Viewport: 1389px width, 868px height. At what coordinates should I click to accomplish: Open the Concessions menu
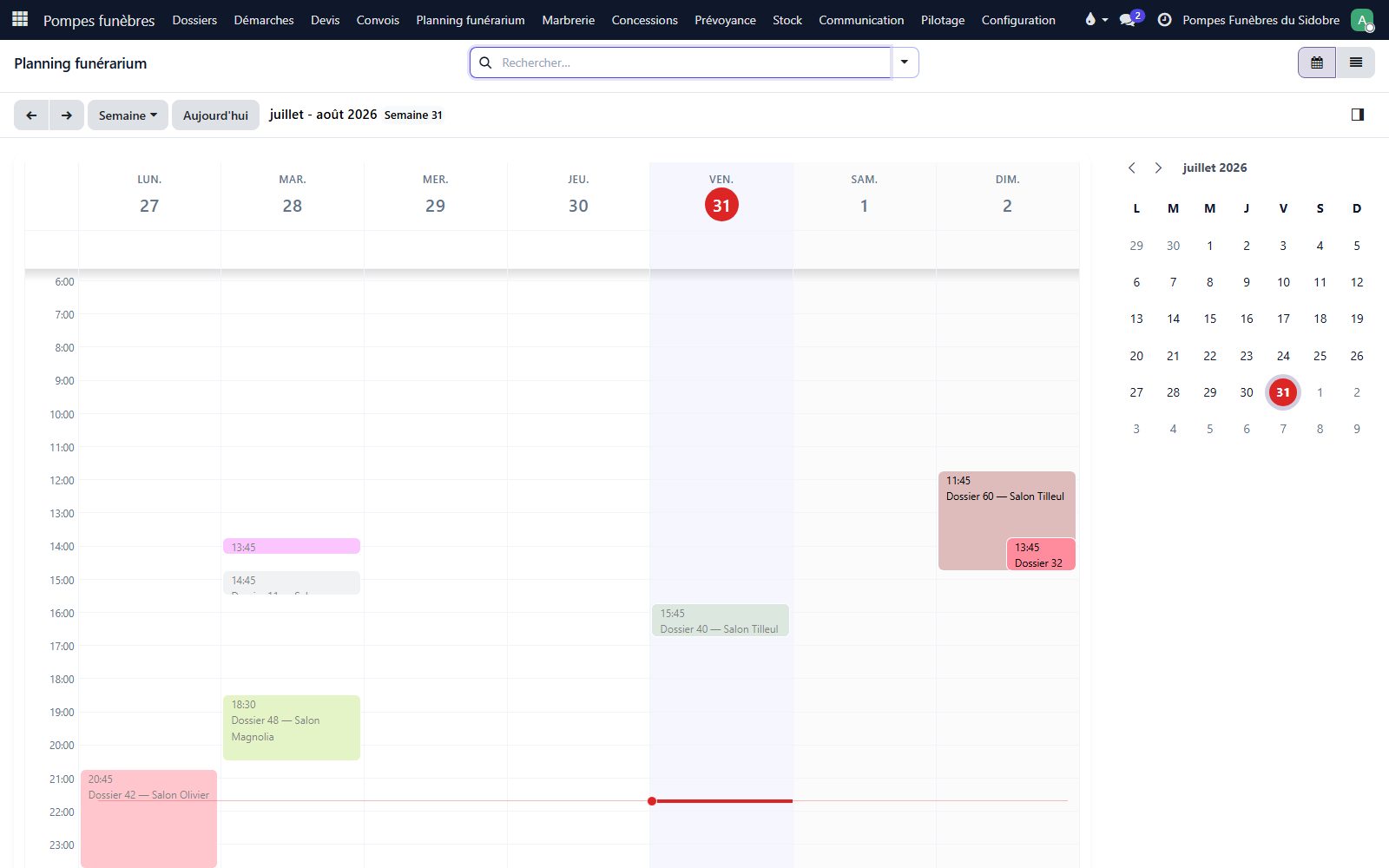tap(644, 19)
